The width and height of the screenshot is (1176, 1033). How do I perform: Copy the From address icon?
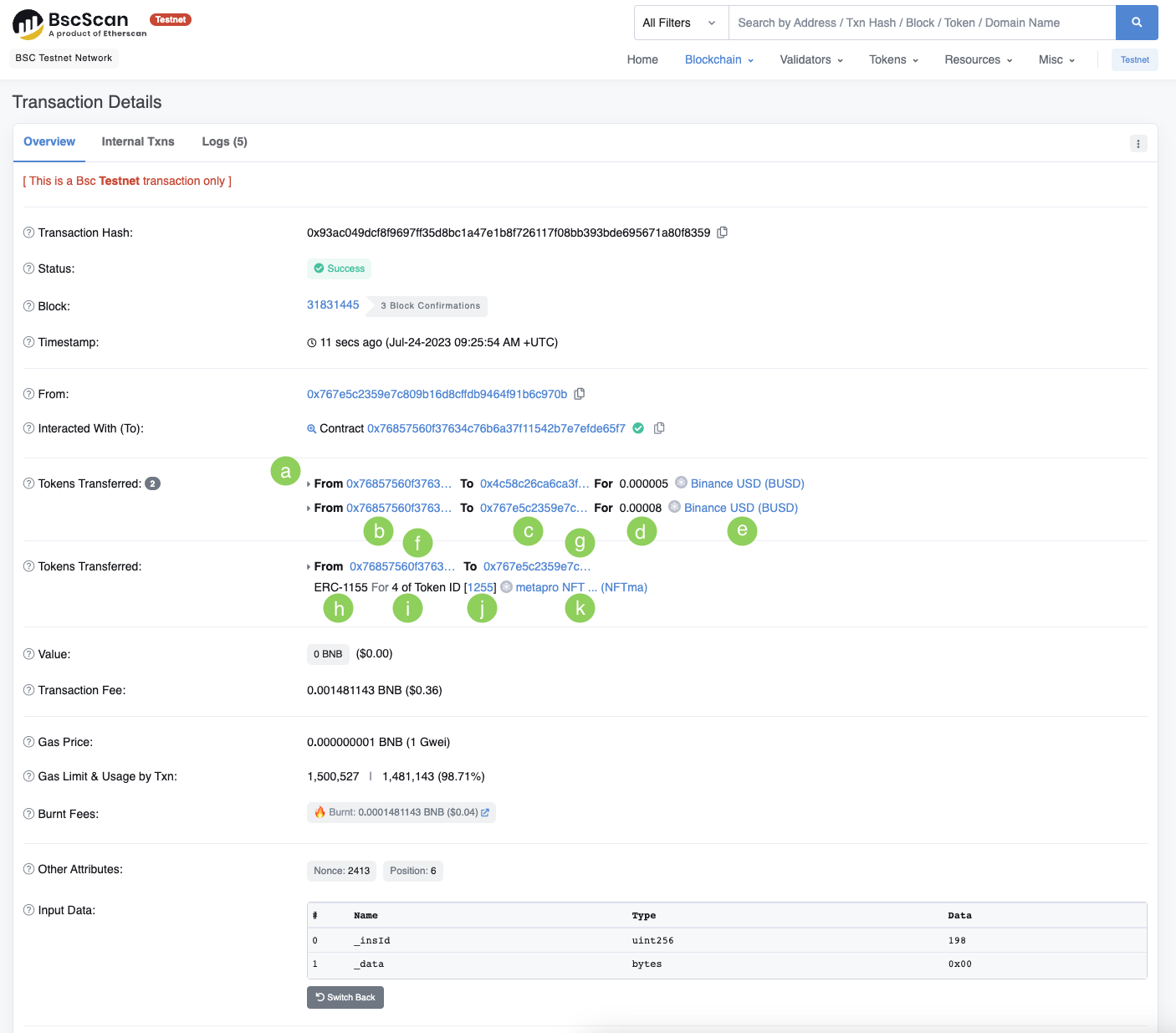tap(579, 394)
